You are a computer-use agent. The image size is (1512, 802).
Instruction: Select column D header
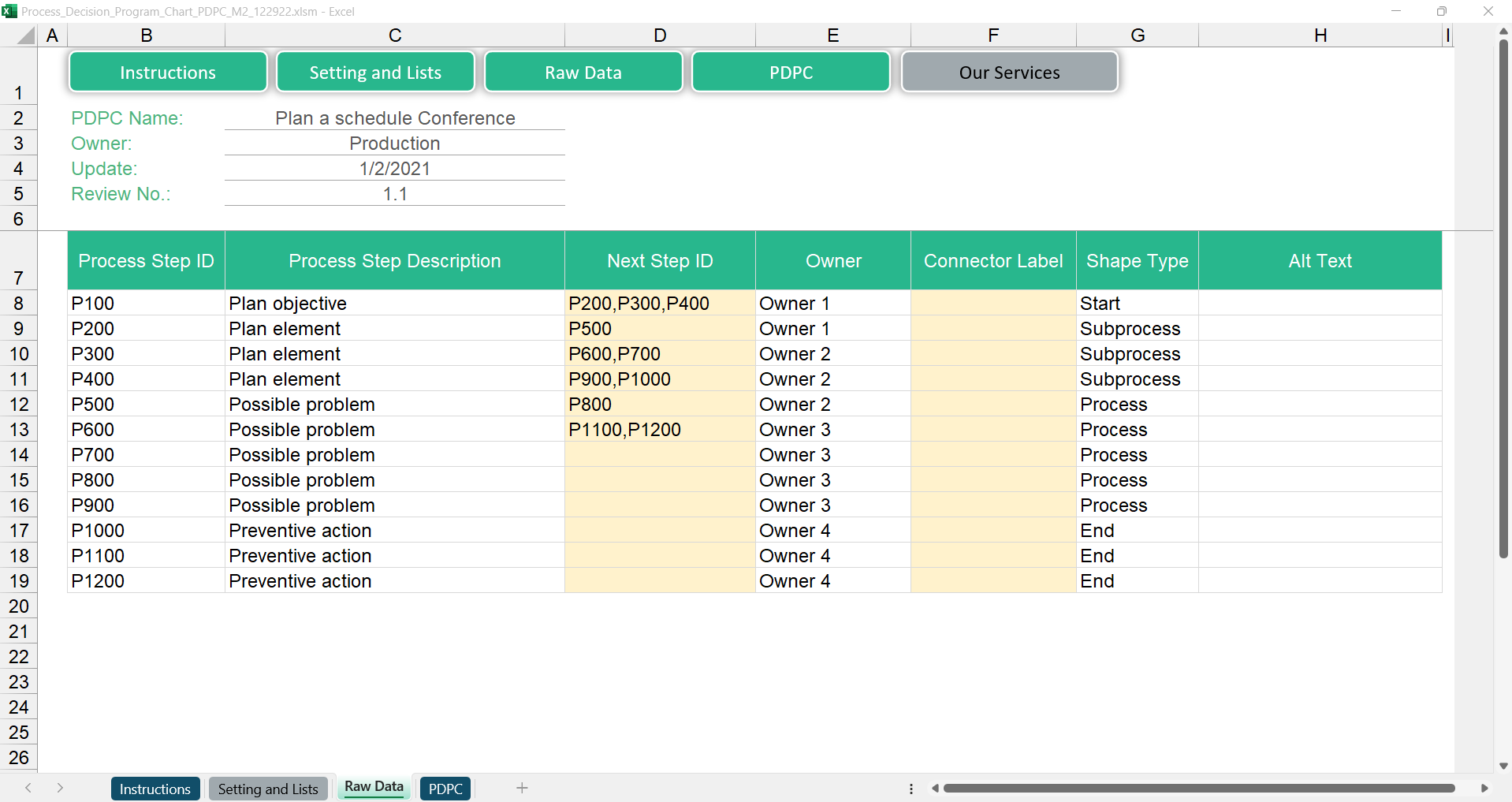pos(660,35)
